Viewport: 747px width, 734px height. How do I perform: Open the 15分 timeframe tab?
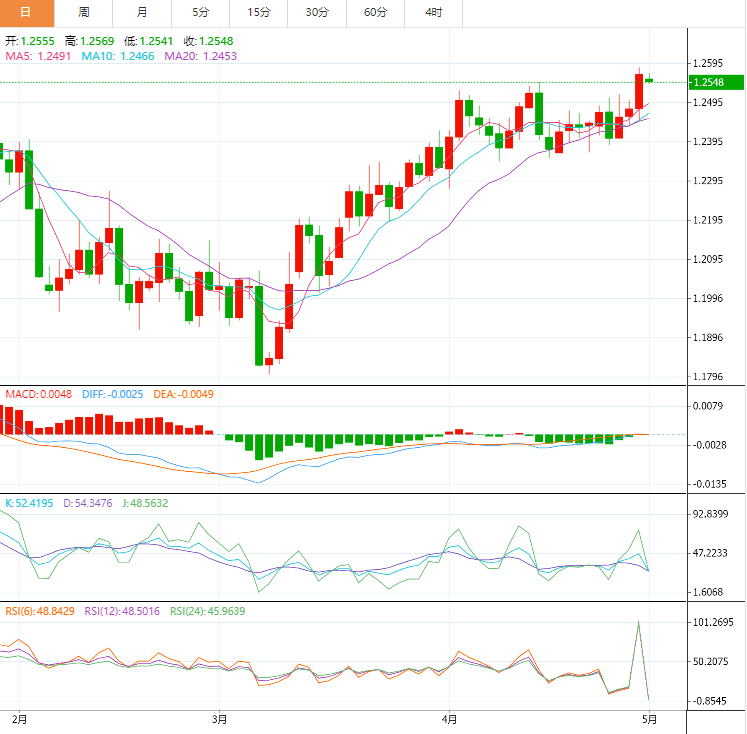259,13
